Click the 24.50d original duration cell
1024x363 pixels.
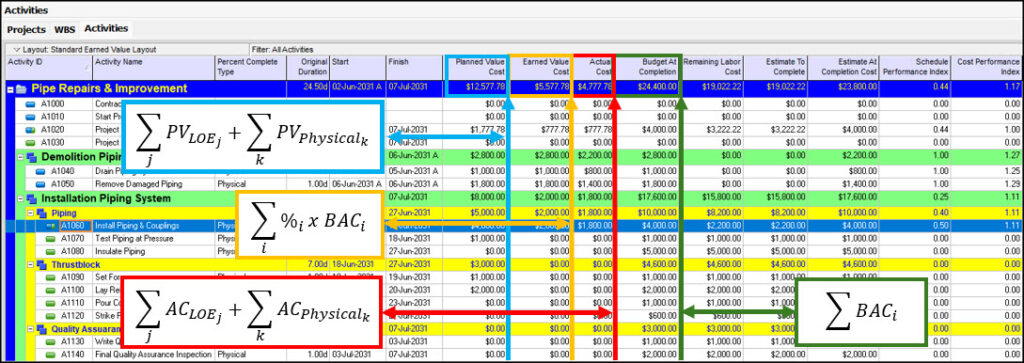pyautogui.click(x=315, y=87)
